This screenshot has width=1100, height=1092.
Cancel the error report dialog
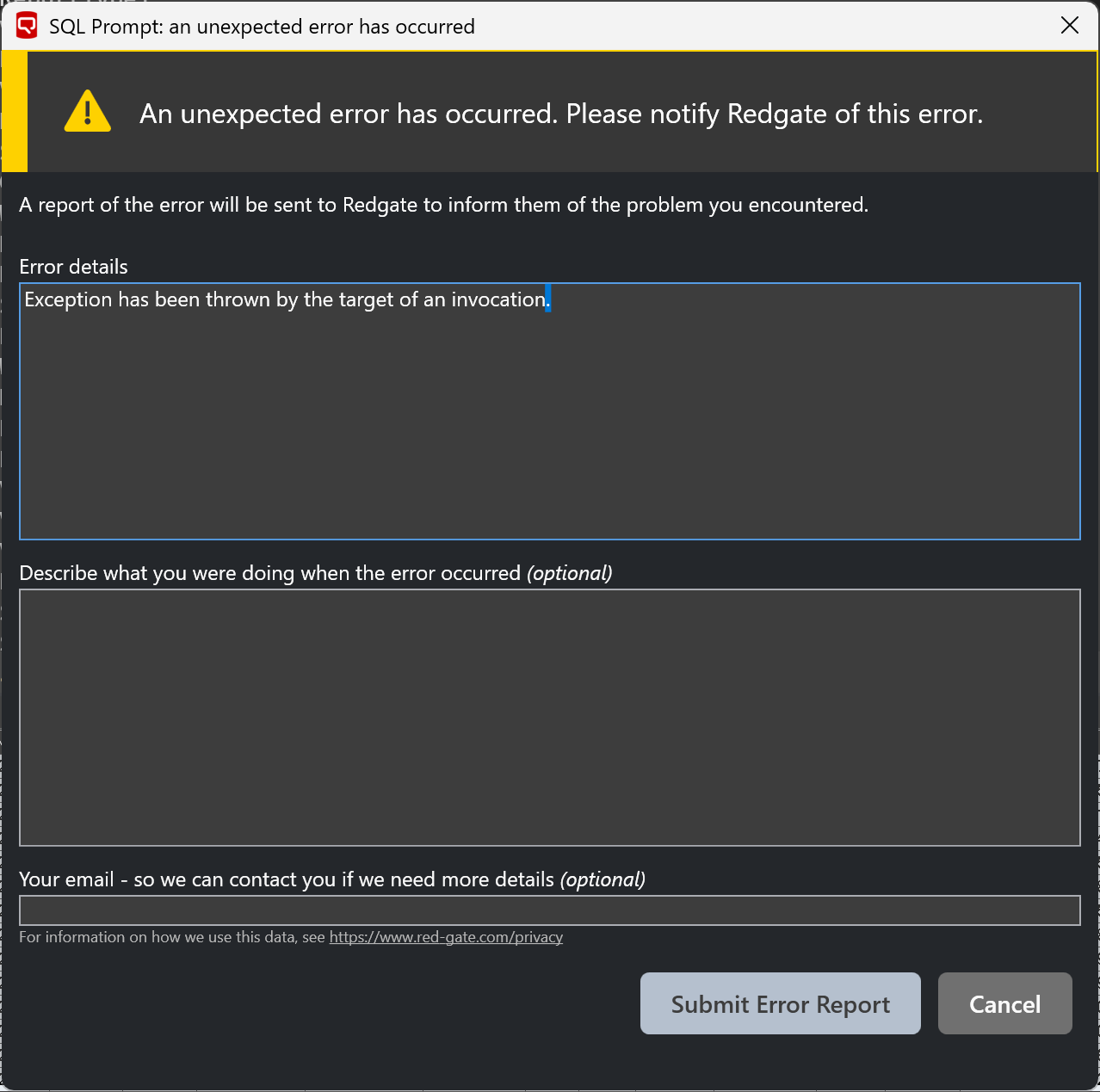point(1005,1003)
